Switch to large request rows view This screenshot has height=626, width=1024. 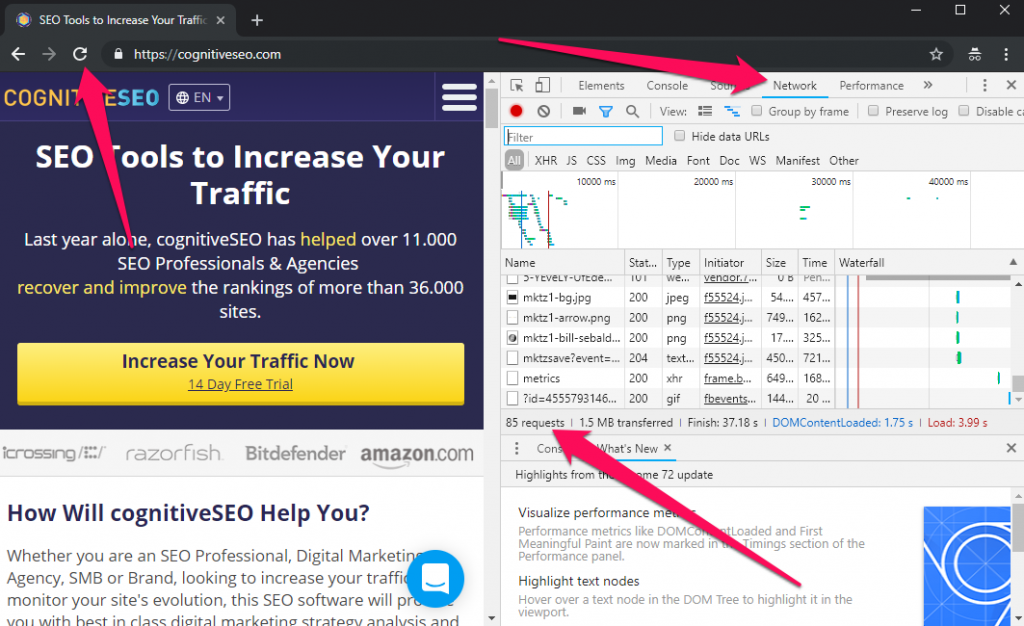click(705, 112)
